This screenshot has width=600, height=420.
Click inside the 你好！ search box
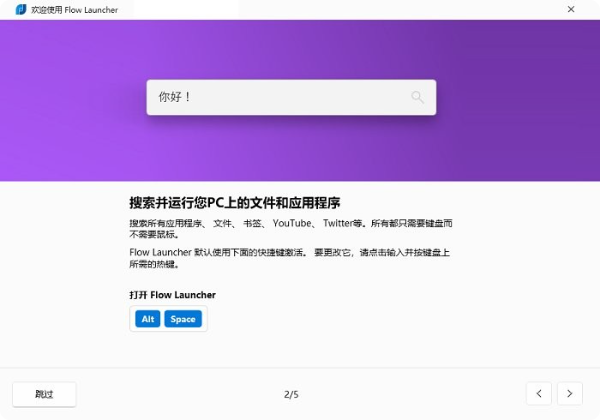pos(291,97)
